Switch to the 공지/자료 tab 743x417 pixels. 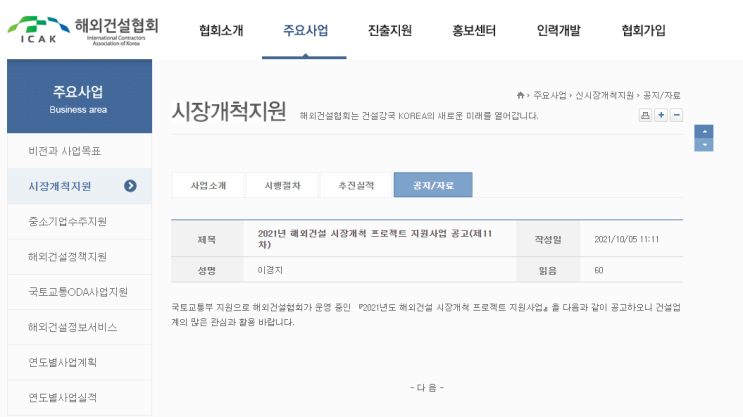coord(433,185)
